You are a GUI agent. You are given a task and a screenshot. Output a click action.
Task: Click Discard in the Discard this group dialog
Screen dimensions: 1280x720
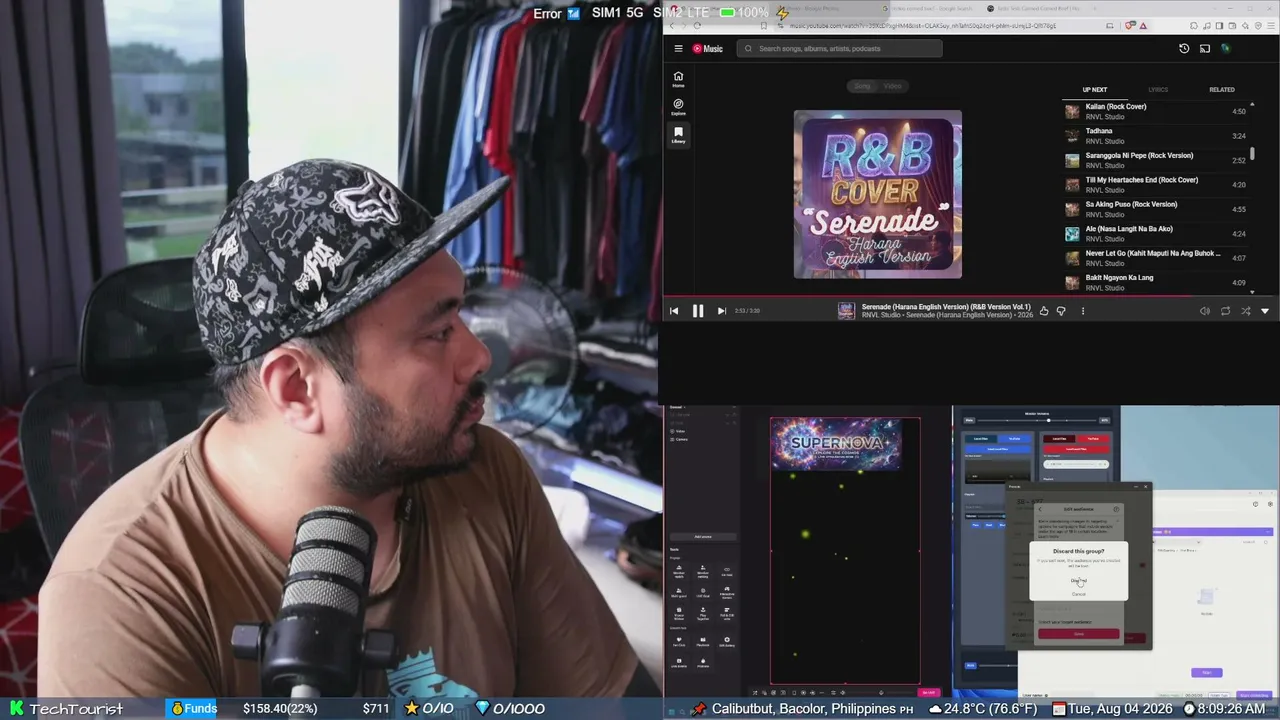[x=1078, y=581]
